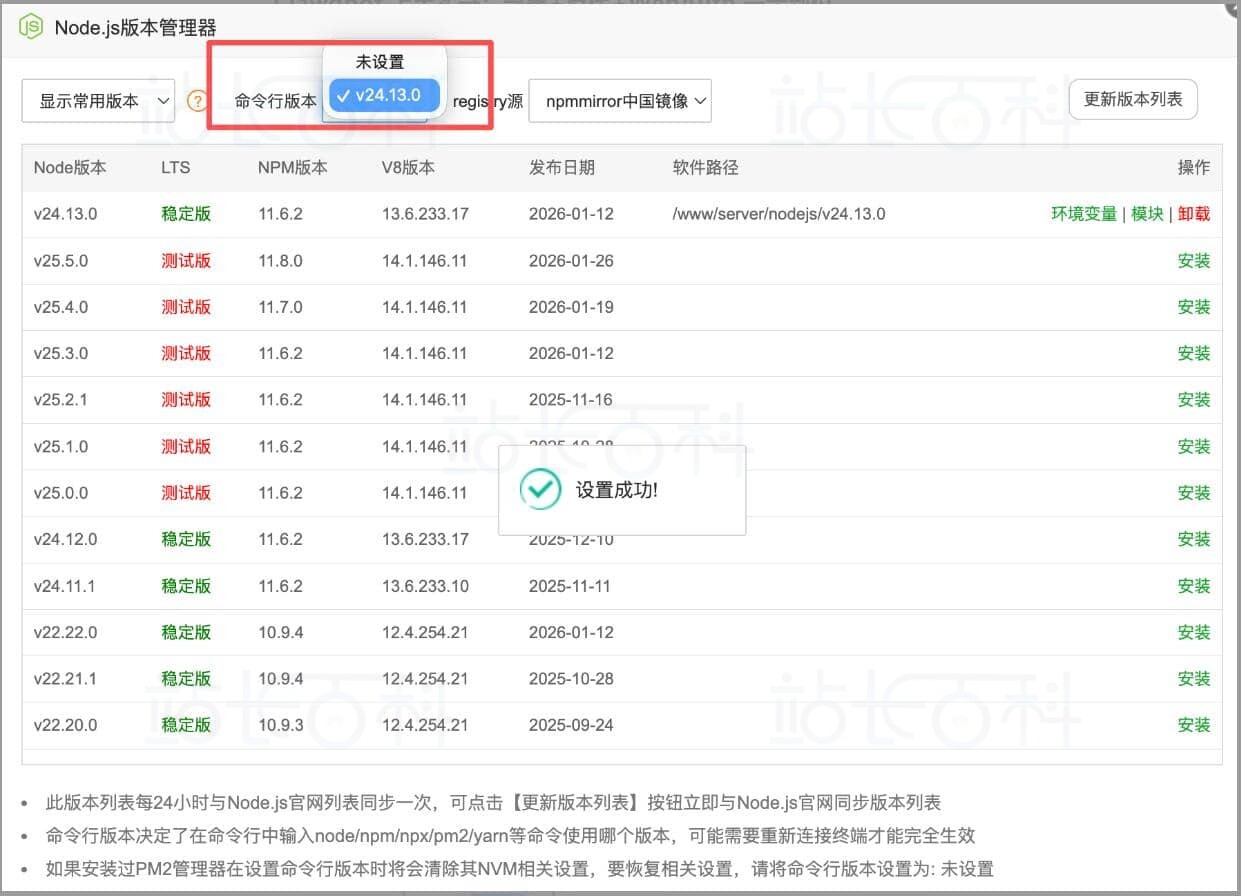Install Node version v24.11.1
The width and height of the screenshot is (1241, 896).
[x=1194, y=586]
